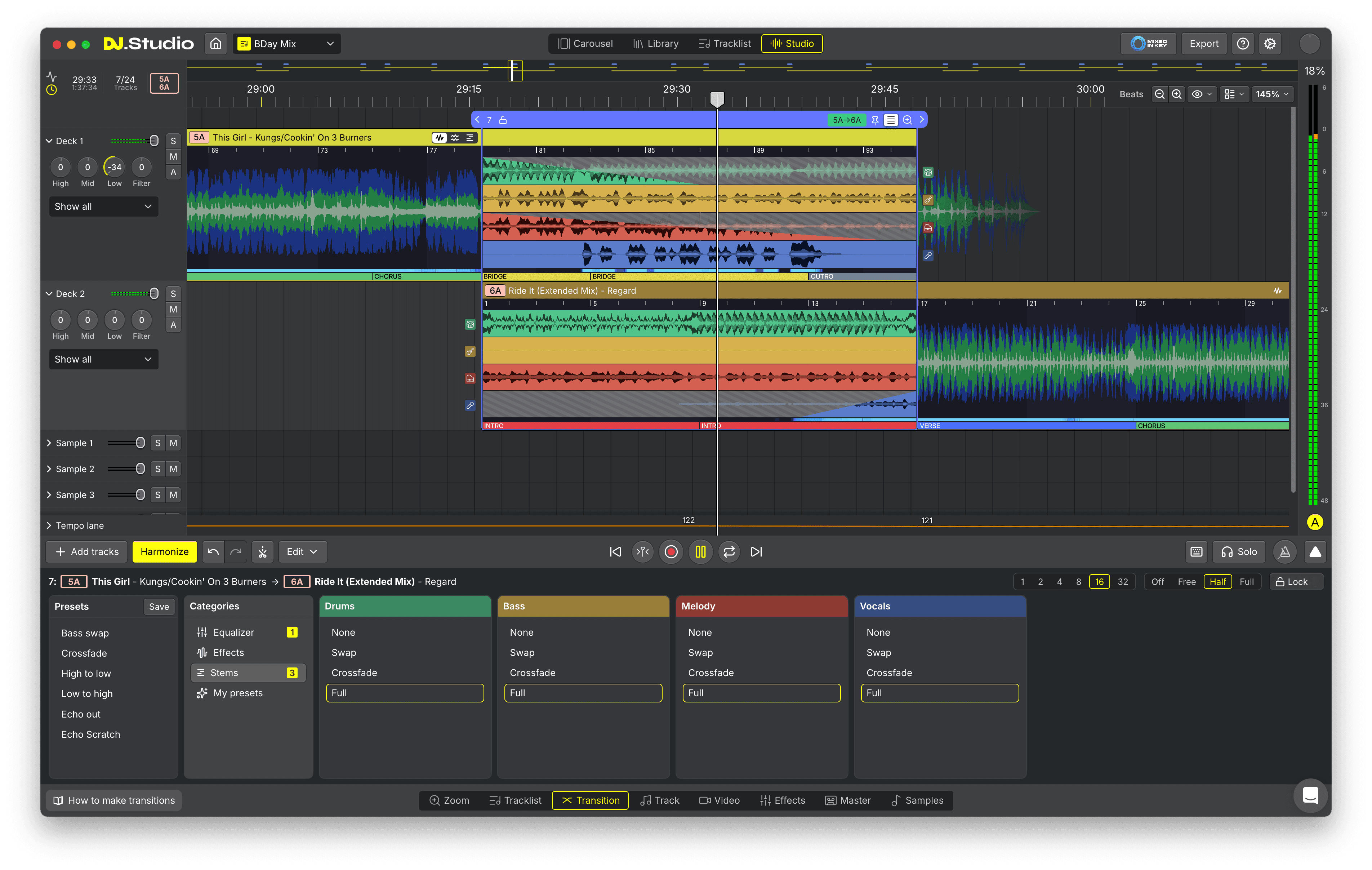This screenshot has width=1372, height=870.
Task: Click the pin icon in transition header
Action: tap(874, 120)
